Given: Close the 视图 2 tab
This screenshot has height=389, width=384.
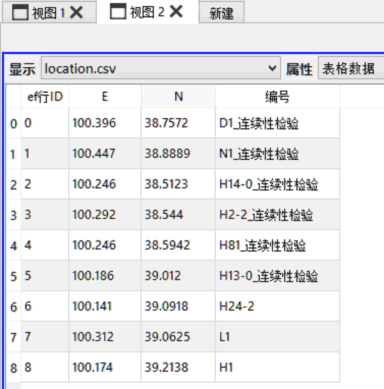Looking at the screenshot, I should click(x=176, y=12).
